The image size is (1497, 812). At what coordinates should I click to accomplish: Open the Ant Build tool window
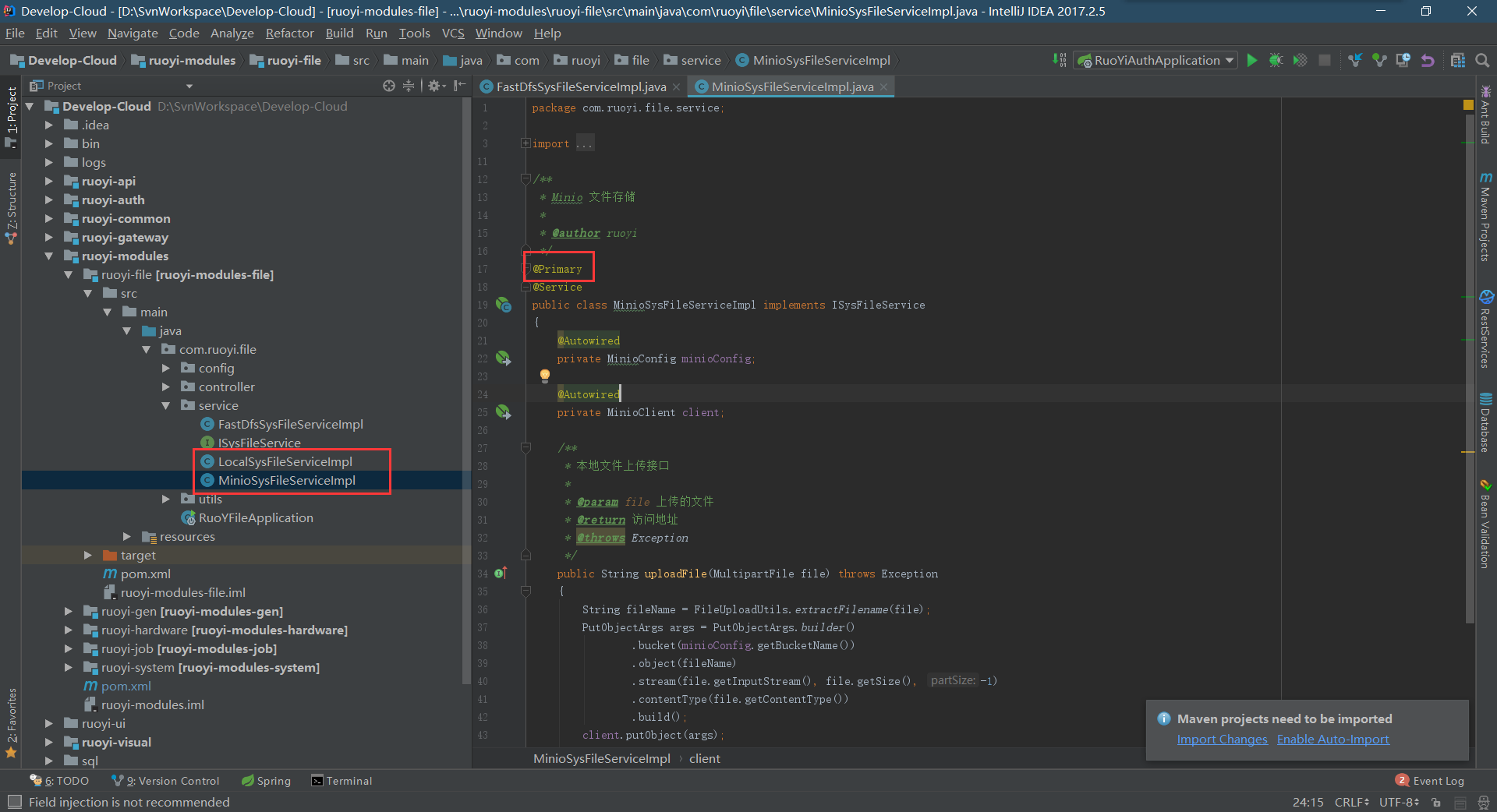coord(1486,115)
